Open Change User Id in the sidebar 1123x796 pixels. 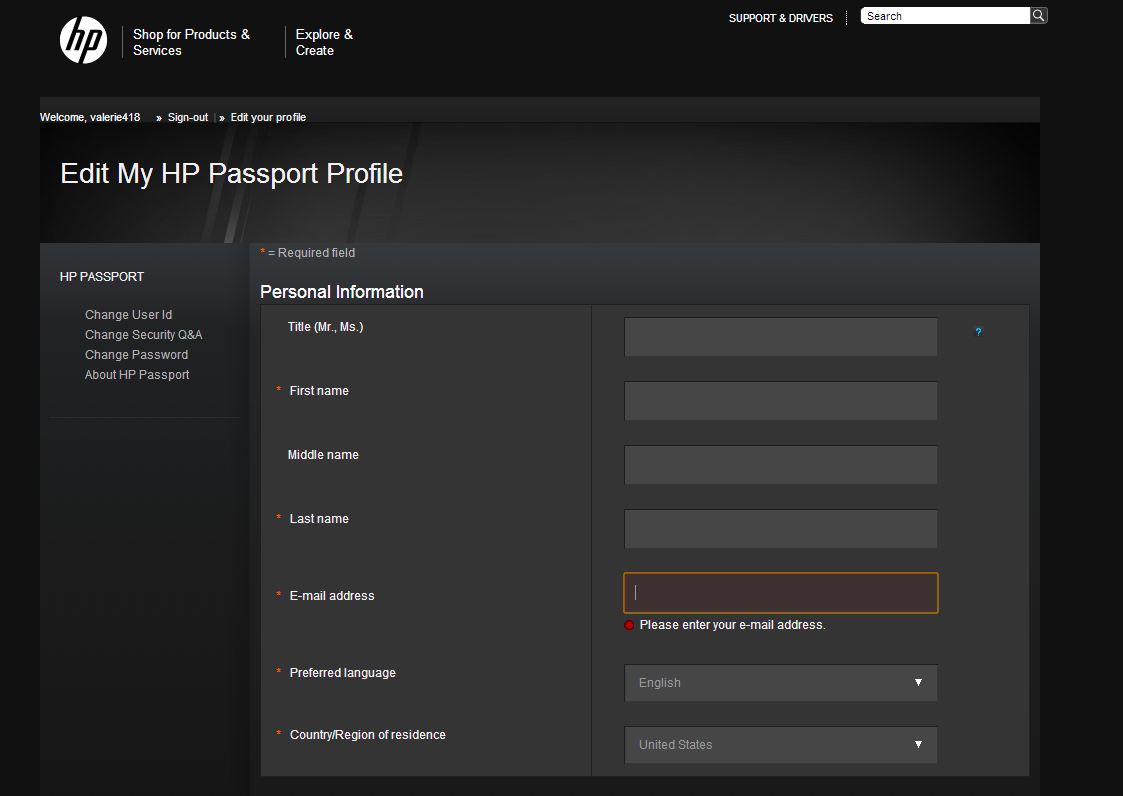click(128, 315)
